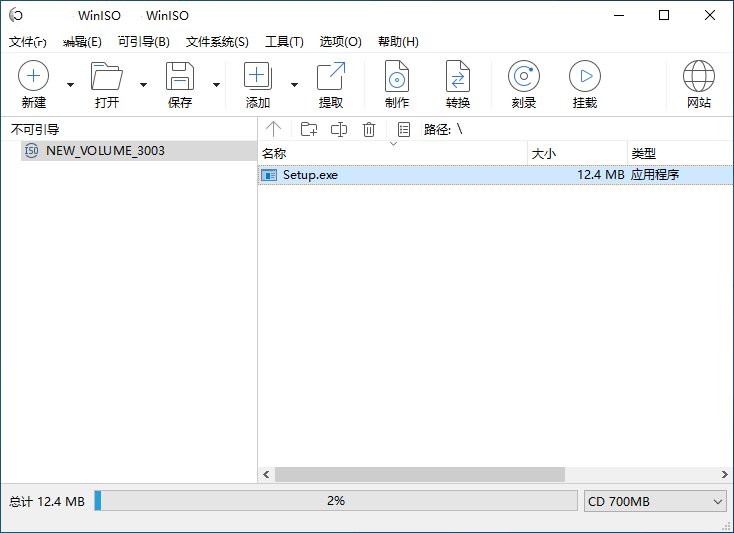This screenshot has width=734, height=533.
Task: Sort by the 大小 column header
Action: tap(577, 153)
